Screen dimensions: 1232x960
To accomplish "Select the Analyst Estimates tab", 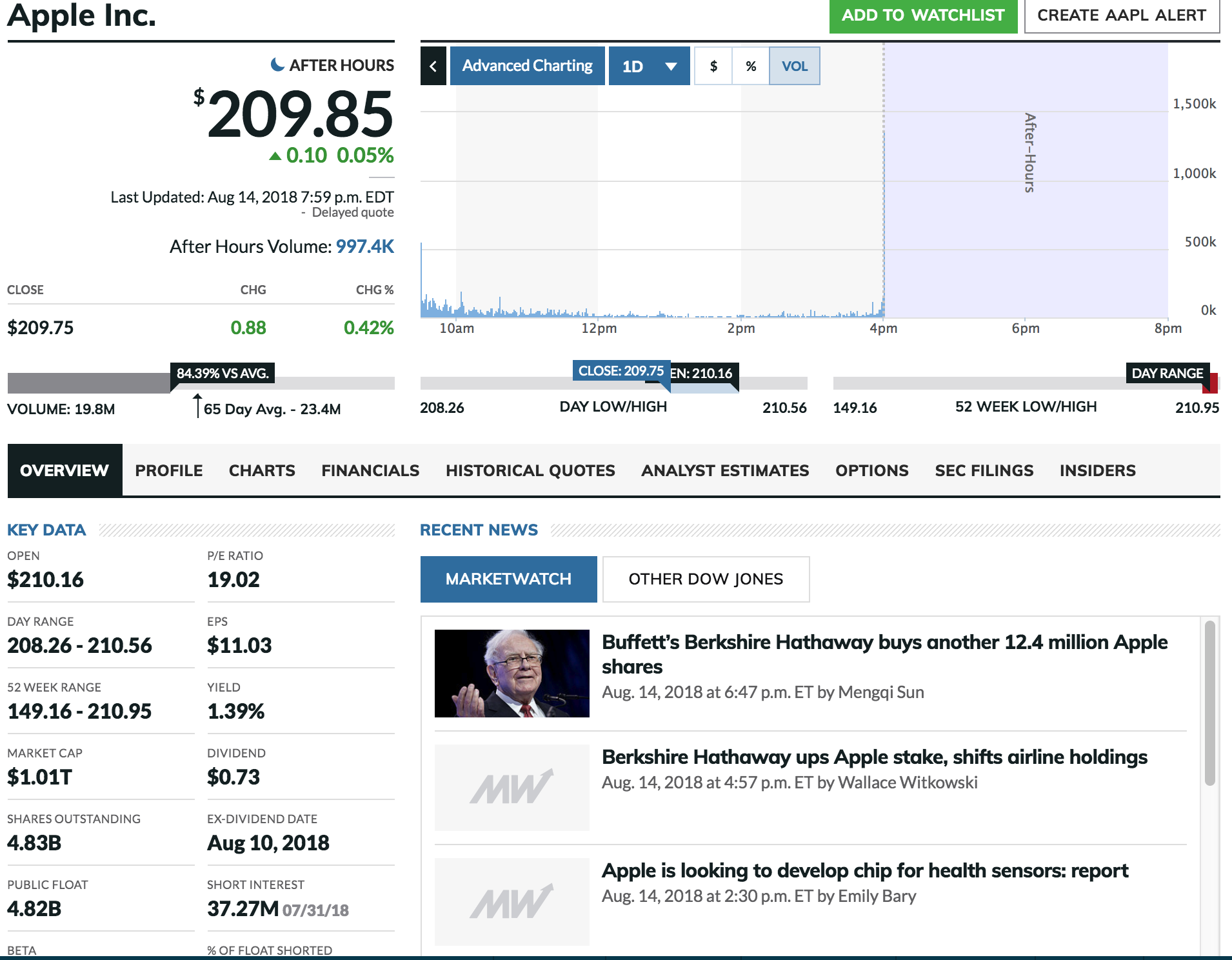I will [725, 470].
